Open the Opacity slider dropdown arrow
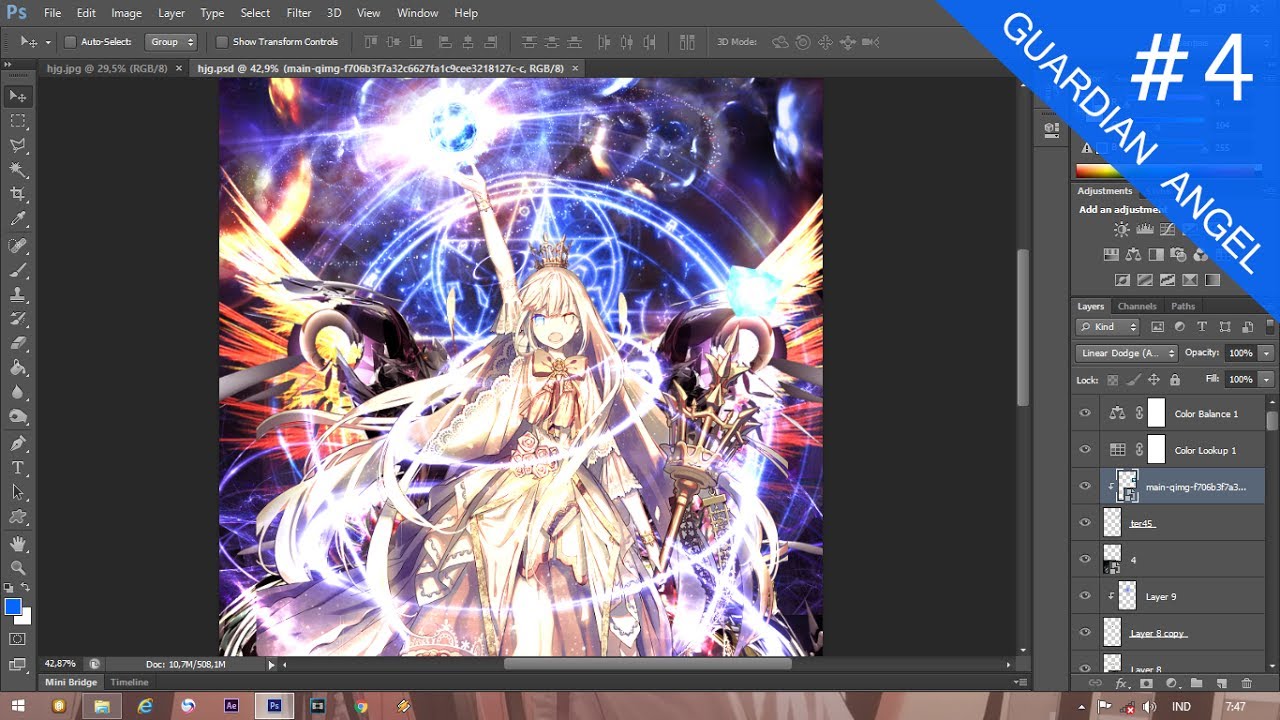 point(1267,353)
